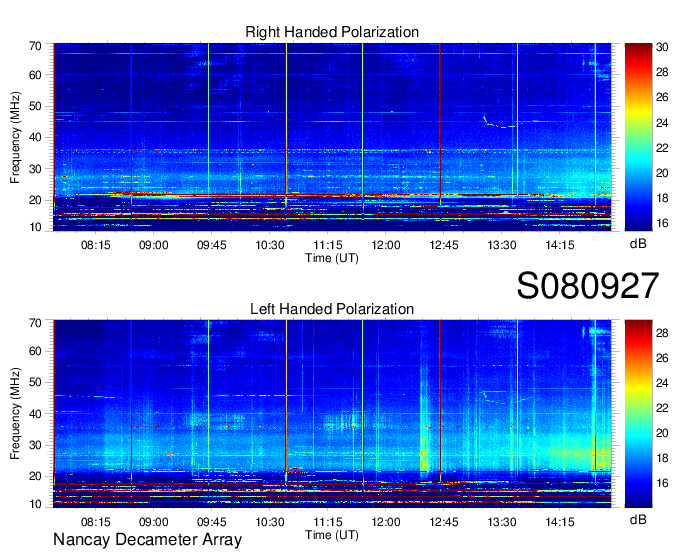Screen dimensions: 680x552
Task: Click "12:45" time tick of Right Handed plot
Action: [x=444, y=245]
